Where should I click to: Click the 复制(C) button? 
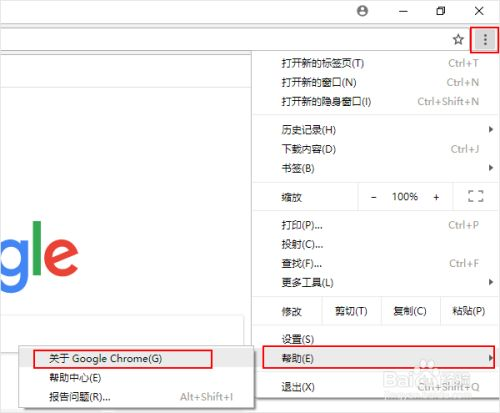[x=410, y=311]
